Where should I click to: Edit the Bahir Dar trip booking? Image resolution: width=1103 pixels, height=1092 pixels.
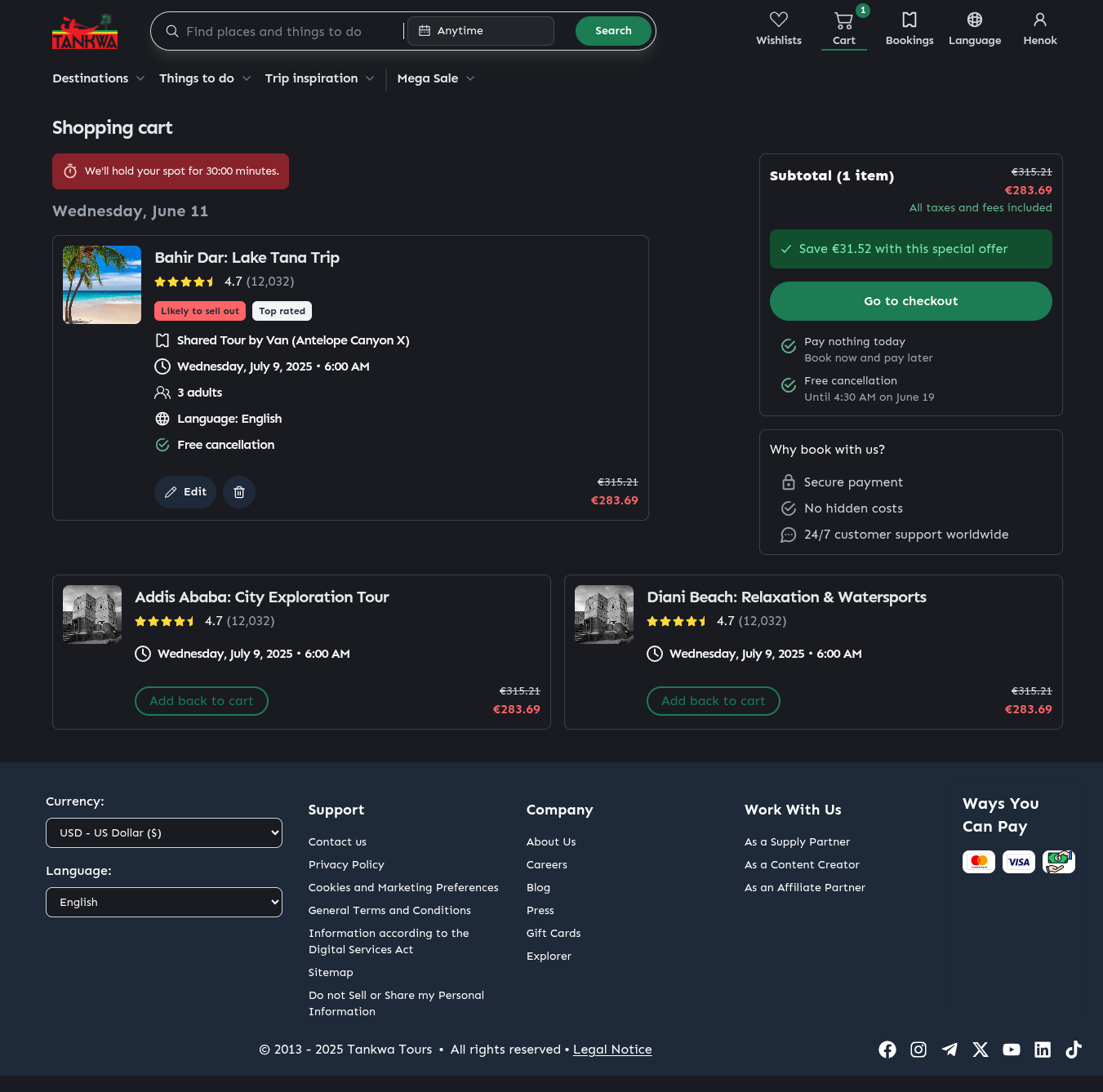click(x=185, y=492)
